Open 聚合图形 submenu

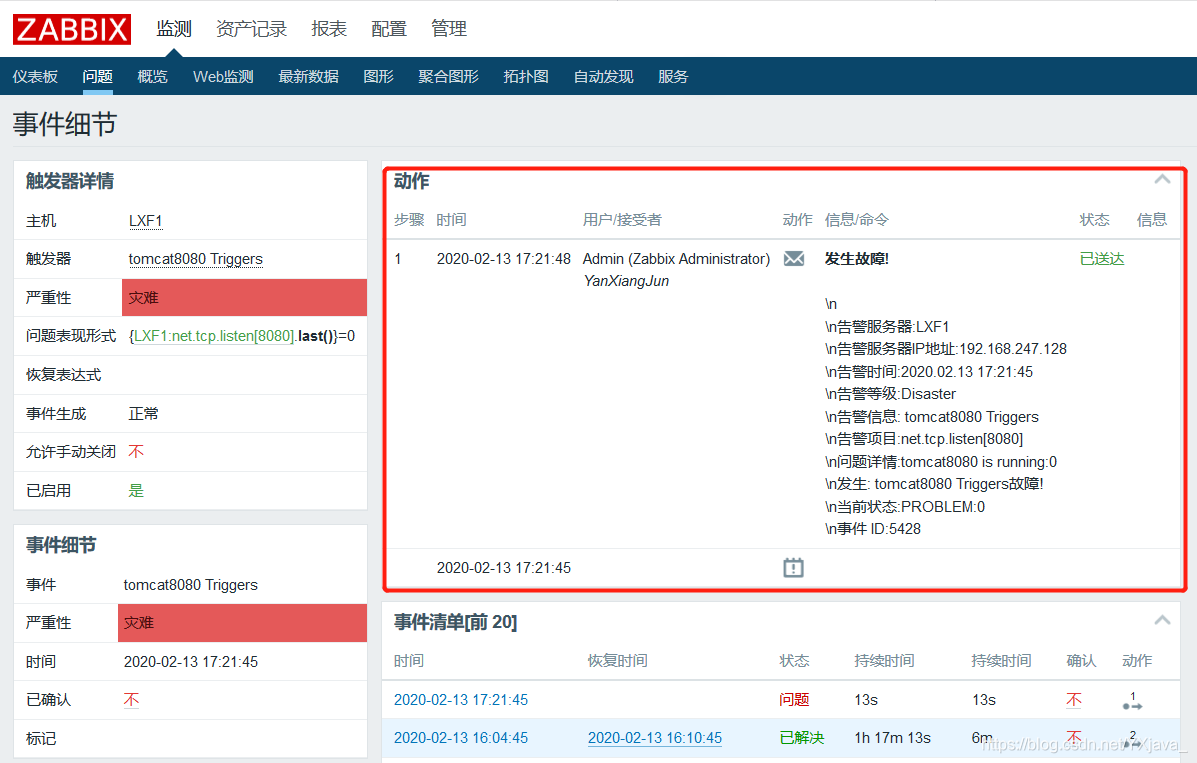pos(449,76)
